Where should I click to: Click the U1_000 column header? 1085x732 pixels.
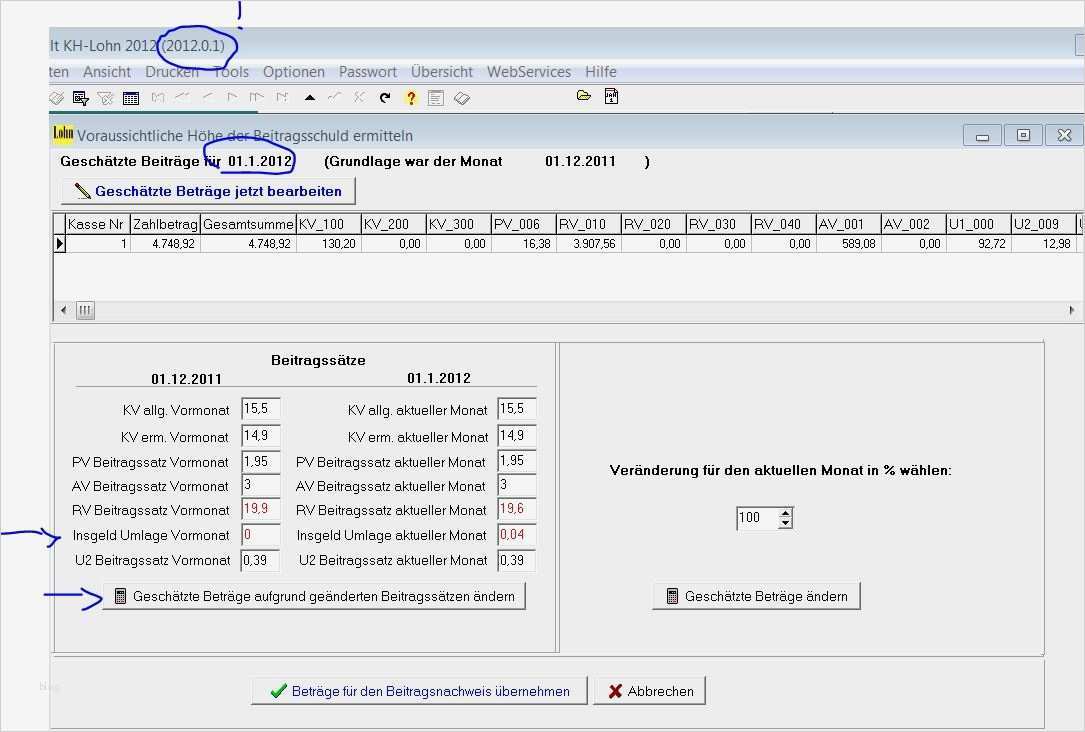tap(978, 224)
